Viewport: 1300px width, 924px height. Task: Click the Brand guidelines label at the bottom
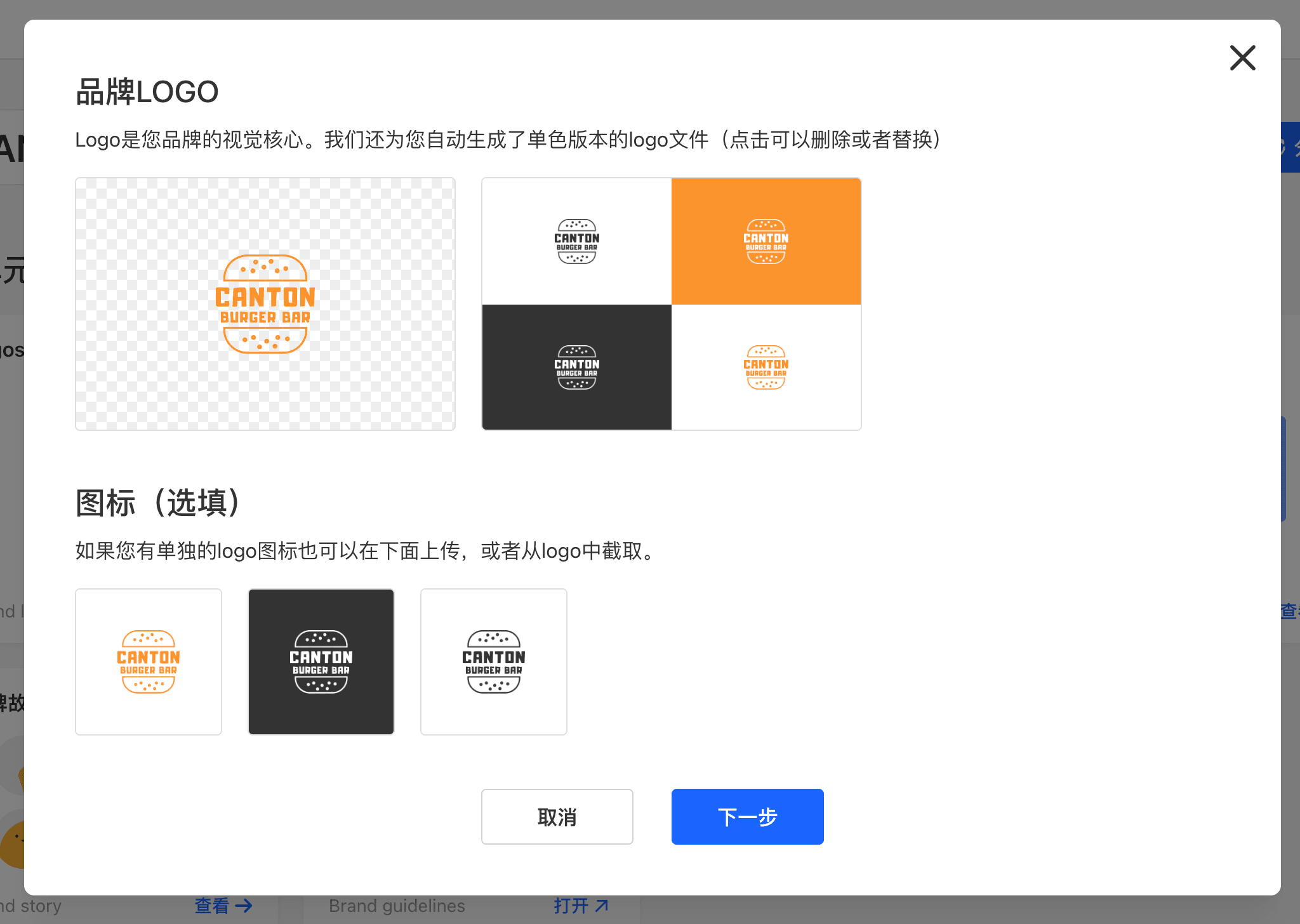pyautogui.click(x=397, y=906)
